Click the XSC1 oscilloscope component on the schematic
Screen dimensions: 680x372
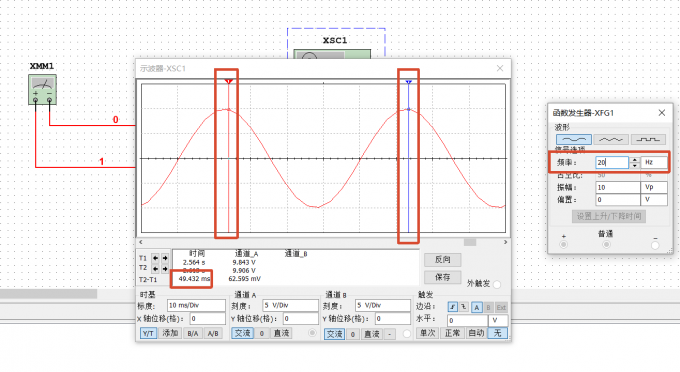(x=332, y=54)
